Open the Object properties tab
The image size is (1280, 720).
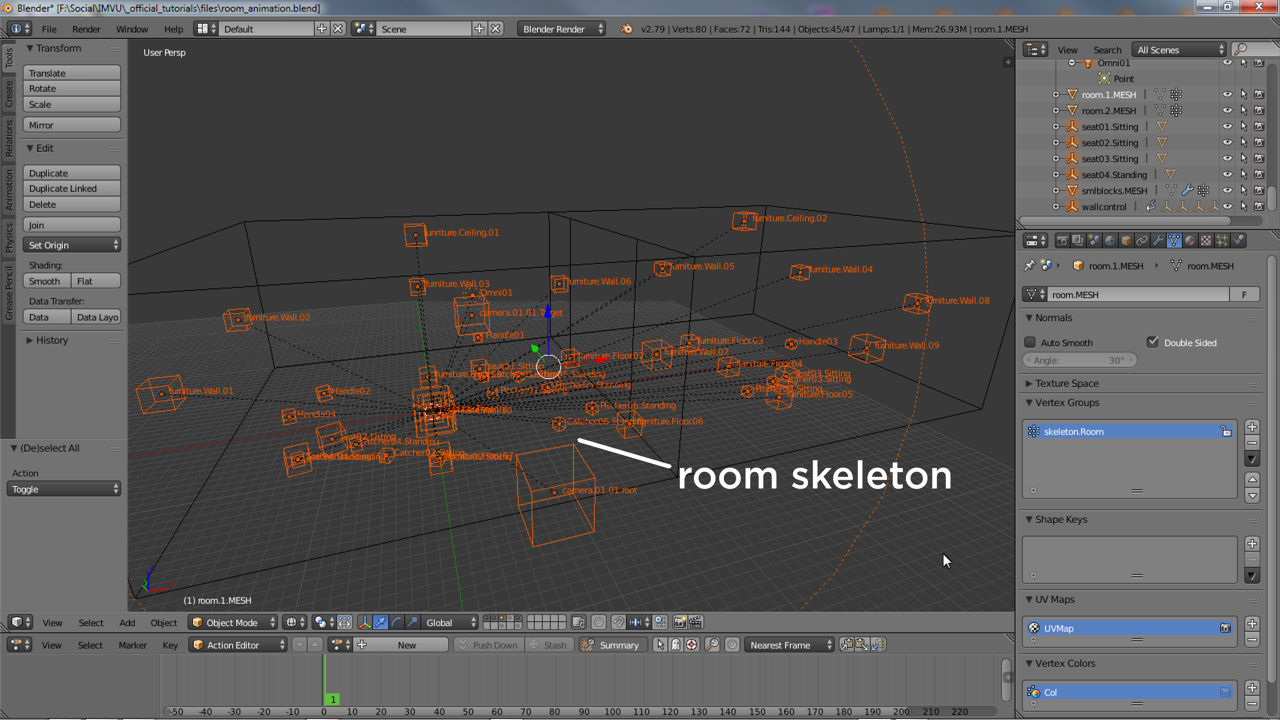pyautogui.click(x=1126, y=240)
